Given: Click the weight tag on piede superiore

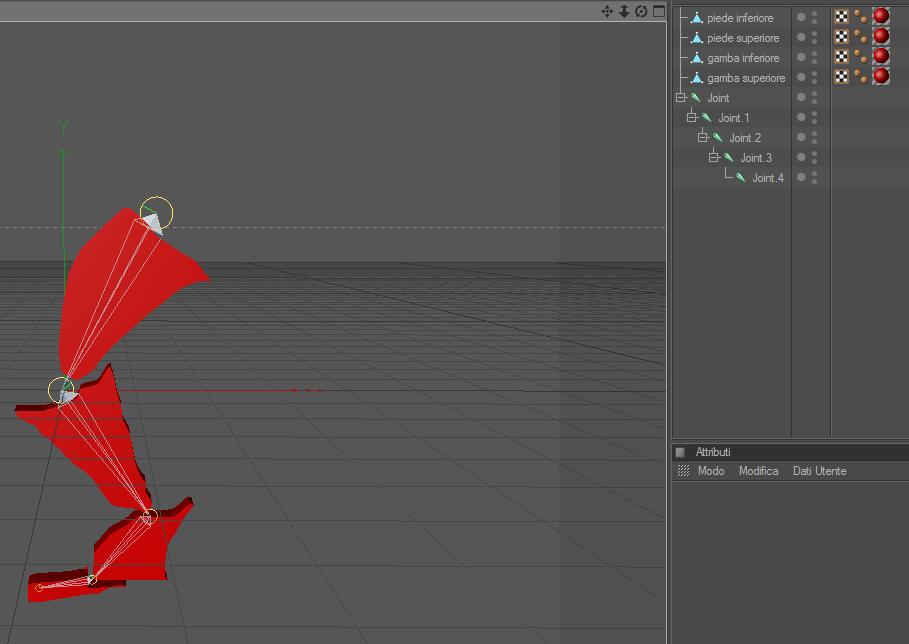Looking at the screenshot, I should (861, 37).
